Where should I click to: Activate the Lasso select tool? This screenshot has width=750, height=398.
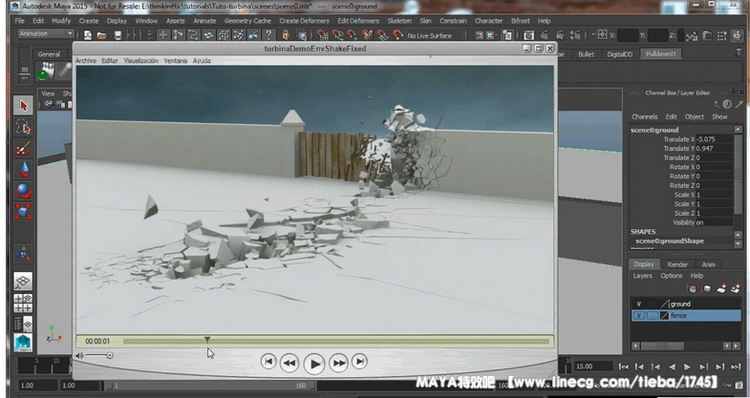(x=23, y=127)
